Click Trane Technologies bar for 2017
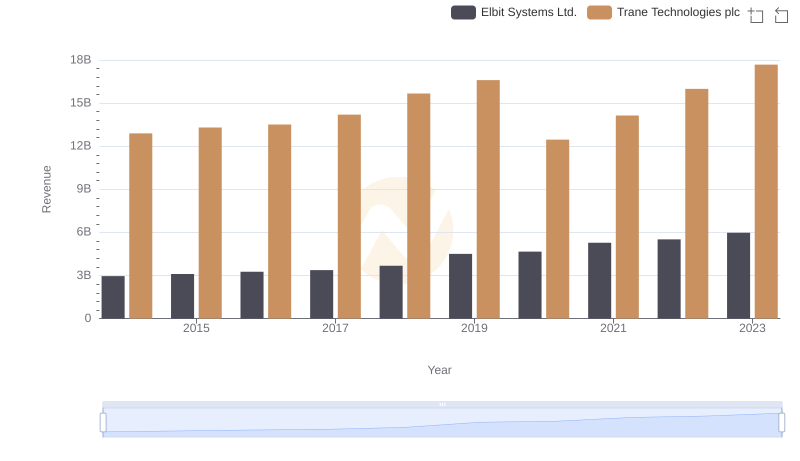The width and height of the screenshot is (800, 461). 349,217
